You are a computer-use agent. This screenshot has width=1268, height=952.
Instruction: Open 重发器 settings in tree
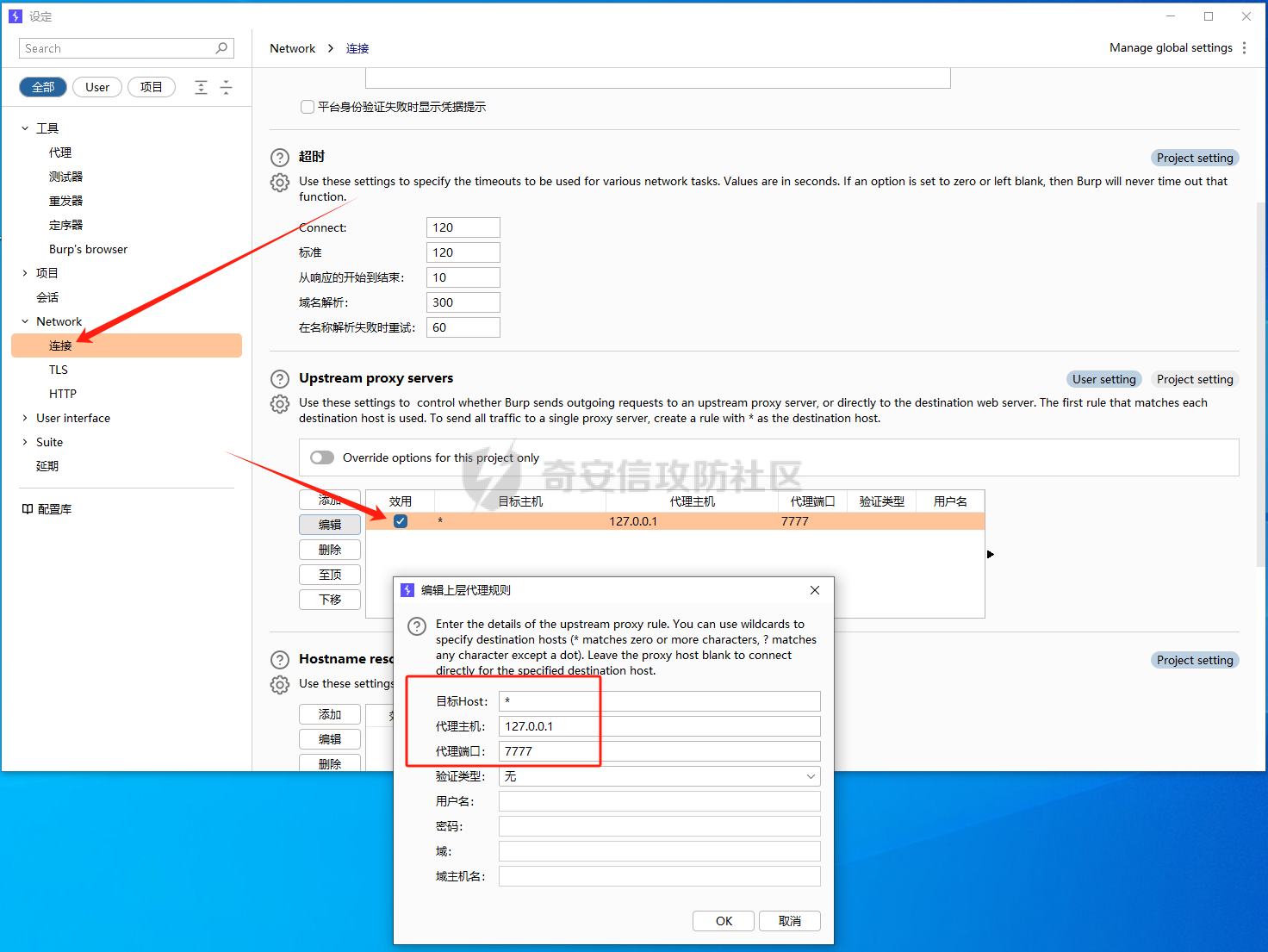[65, 201]
